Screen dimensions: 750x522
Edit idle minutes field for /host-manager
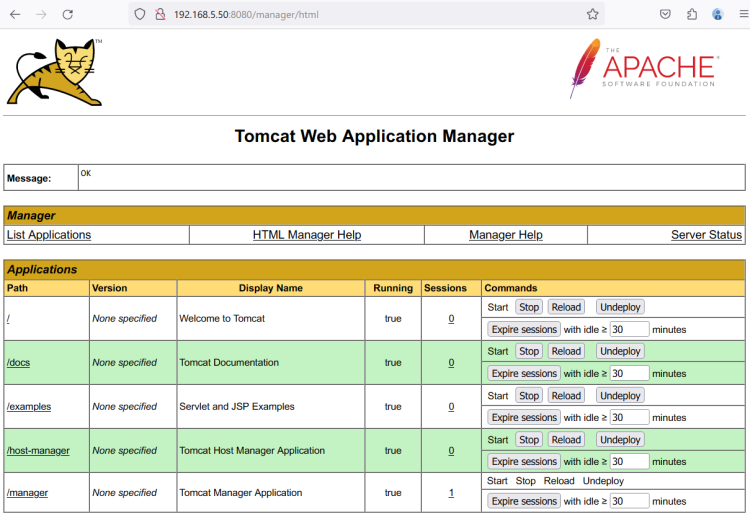(x=629, y=462)
